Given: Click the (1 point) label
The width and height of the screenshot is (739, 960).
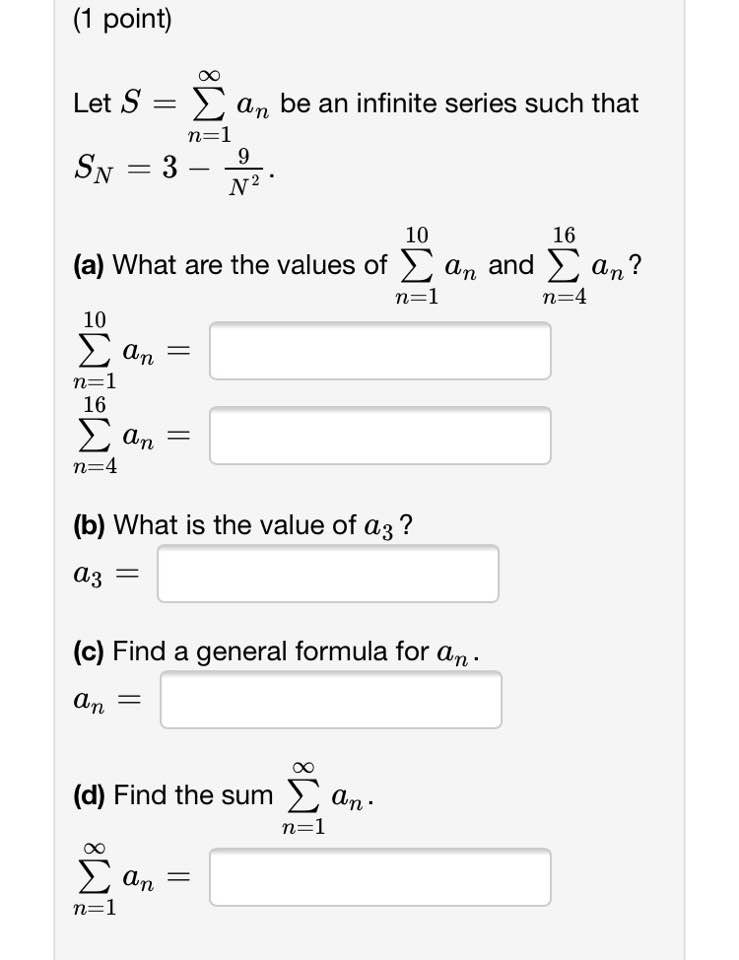Looking at the screenshot, I should [122, 20].
